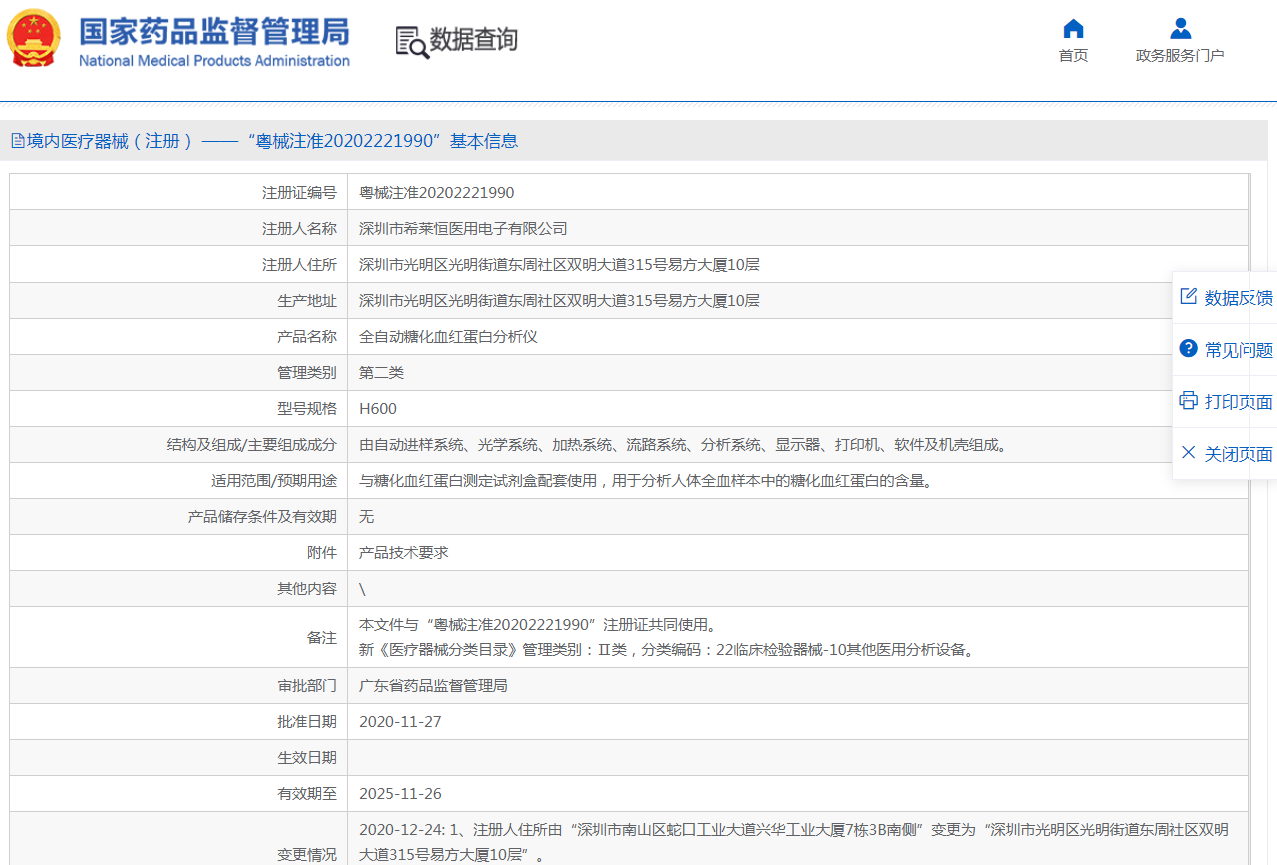1277x865 pixels.
Task: Click the 关闭页面 link
Action: tap(1238, 454)
